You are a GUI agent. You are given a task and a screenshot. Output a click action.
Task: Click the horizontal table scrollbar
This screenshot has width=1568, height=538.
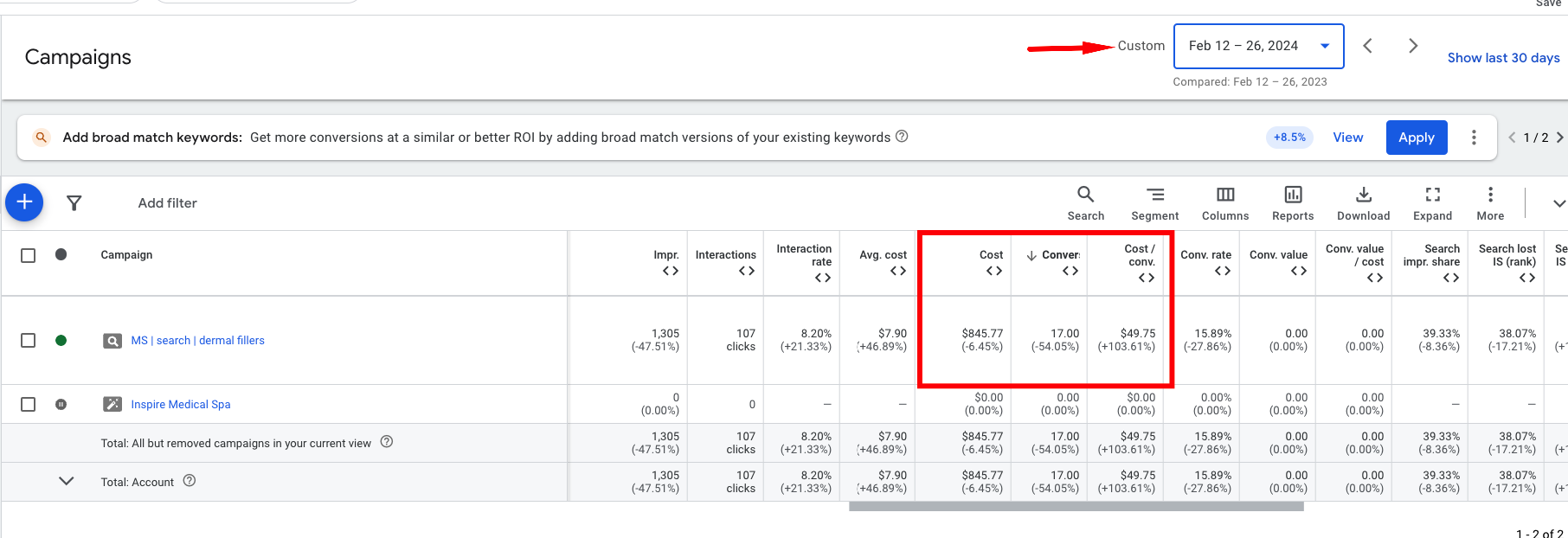point(1076,507)
